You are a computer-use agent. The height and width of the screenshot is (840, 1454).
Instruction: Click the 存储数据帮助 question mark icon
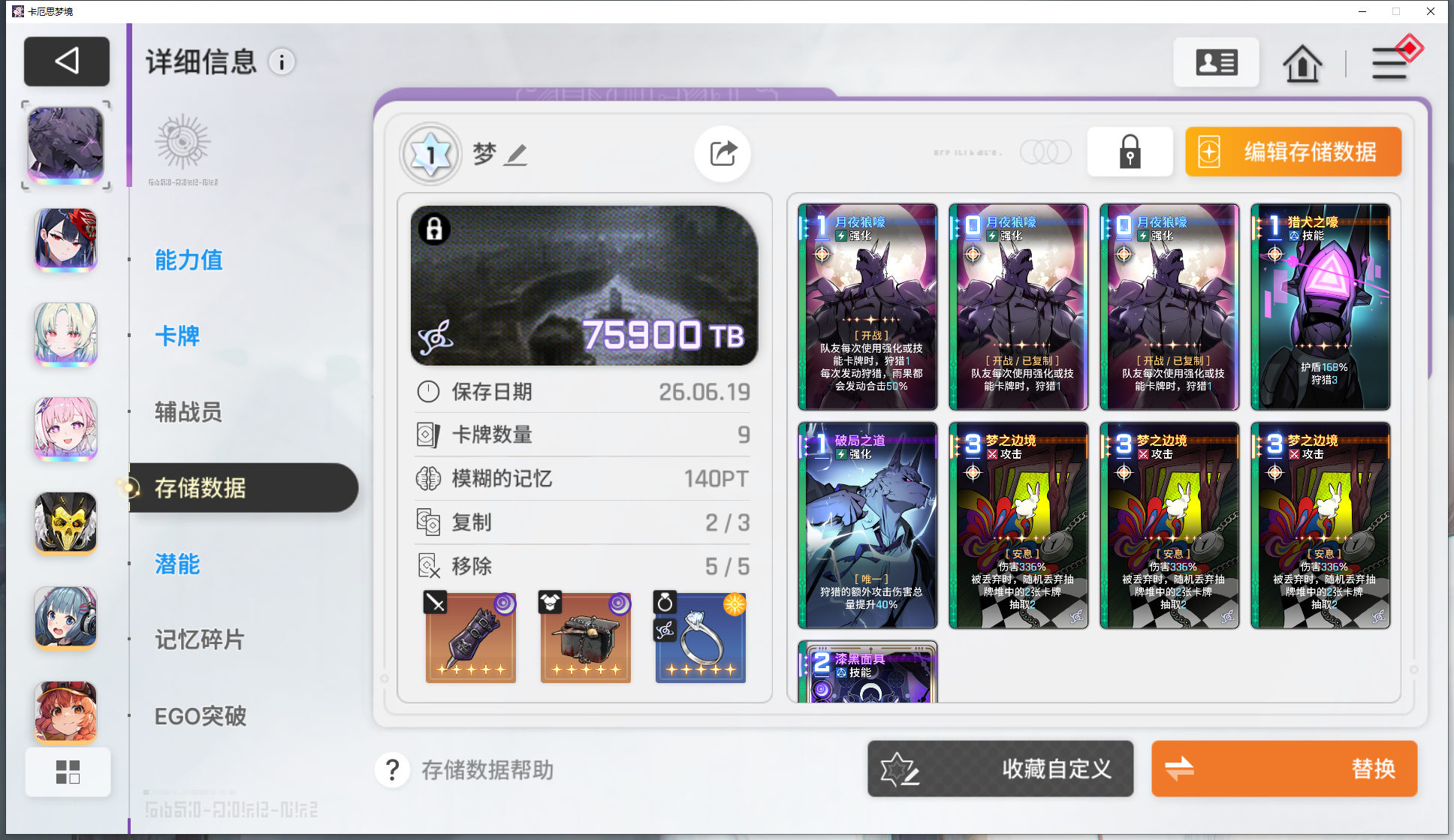[392, 770]
